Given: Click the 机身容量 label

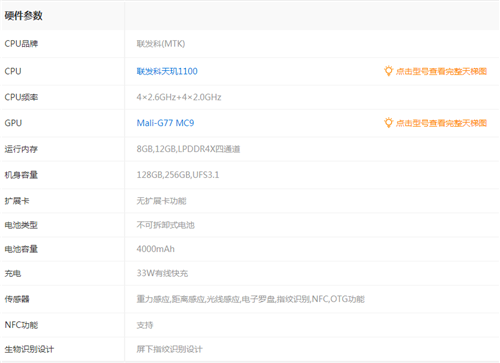Looking at the screenshot, I should coord(21,175).
